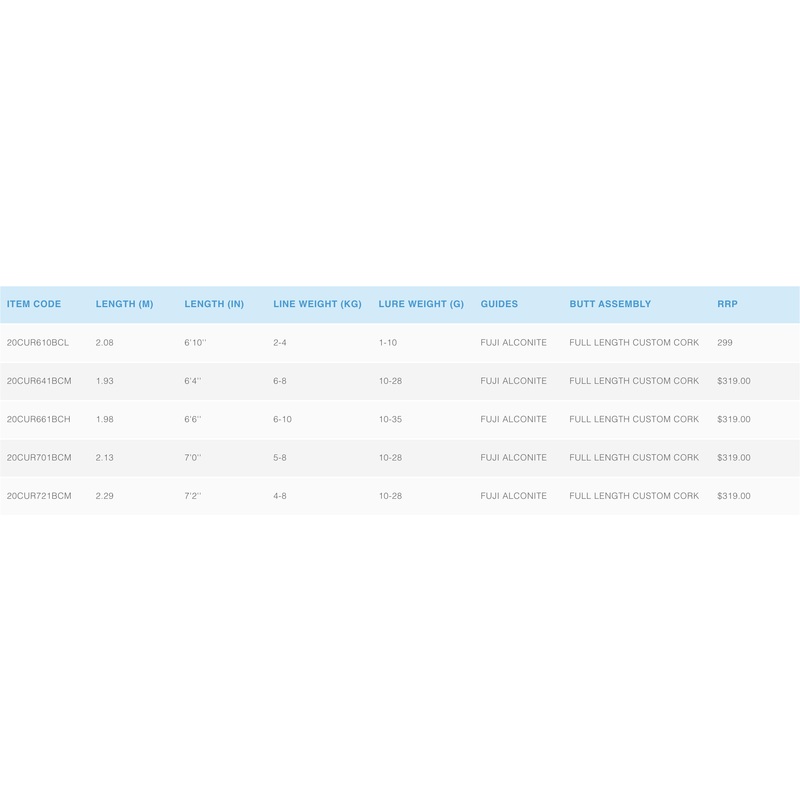Click item code 20CUR701BCM
The height and width of the screenshot is (800, 800).
click(x=39, y=457)
